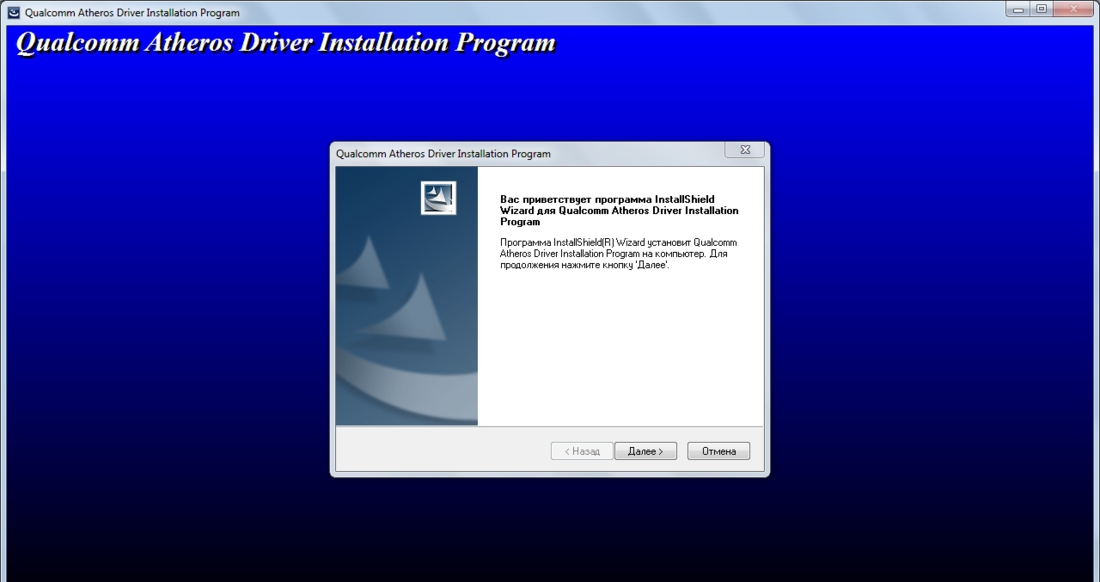
Task: Click the paragraph 'Программа InstallShield(R) Wizard установит'
Action: click(x=618, y=254)
